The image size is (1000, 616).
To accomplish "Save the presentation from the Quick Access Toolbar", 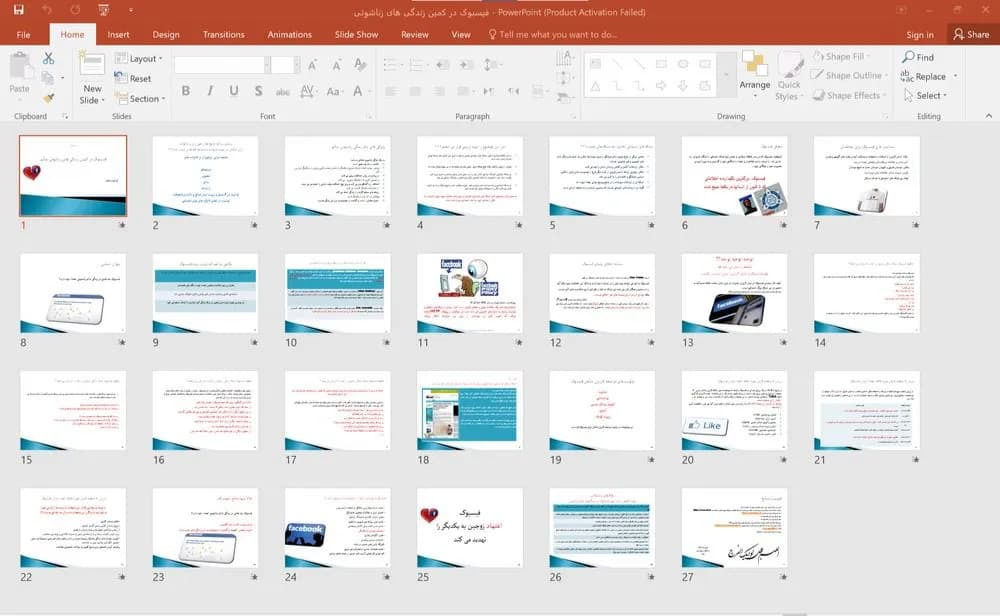I will [19, 10].
